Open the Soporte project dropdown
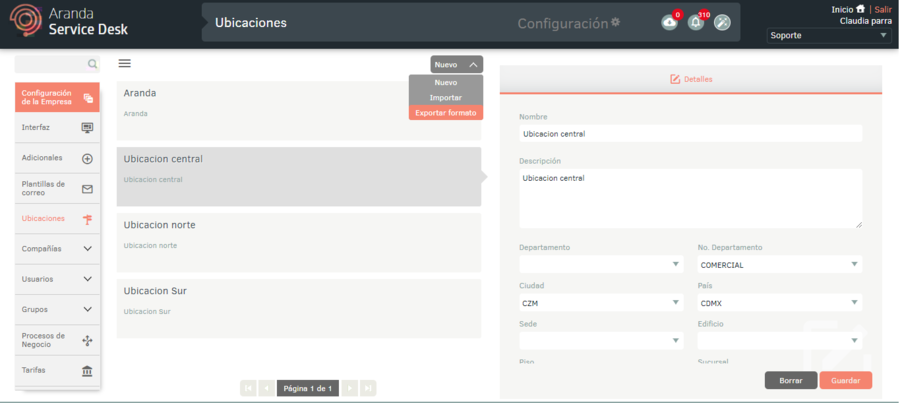This screenshot has width=900, height=403. [x=828, y=36]
